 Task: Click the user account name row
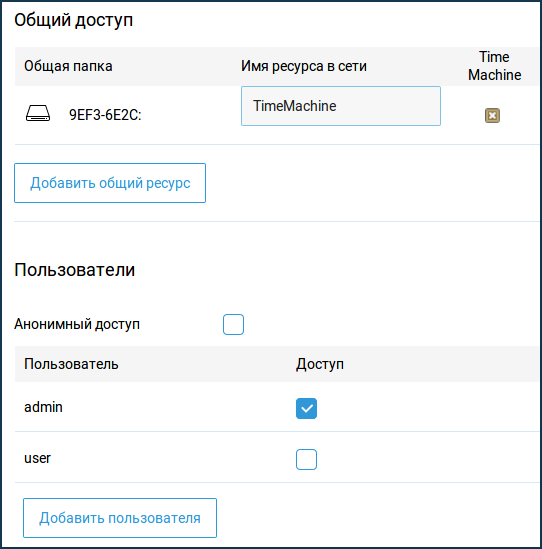[x=37, y=458]
